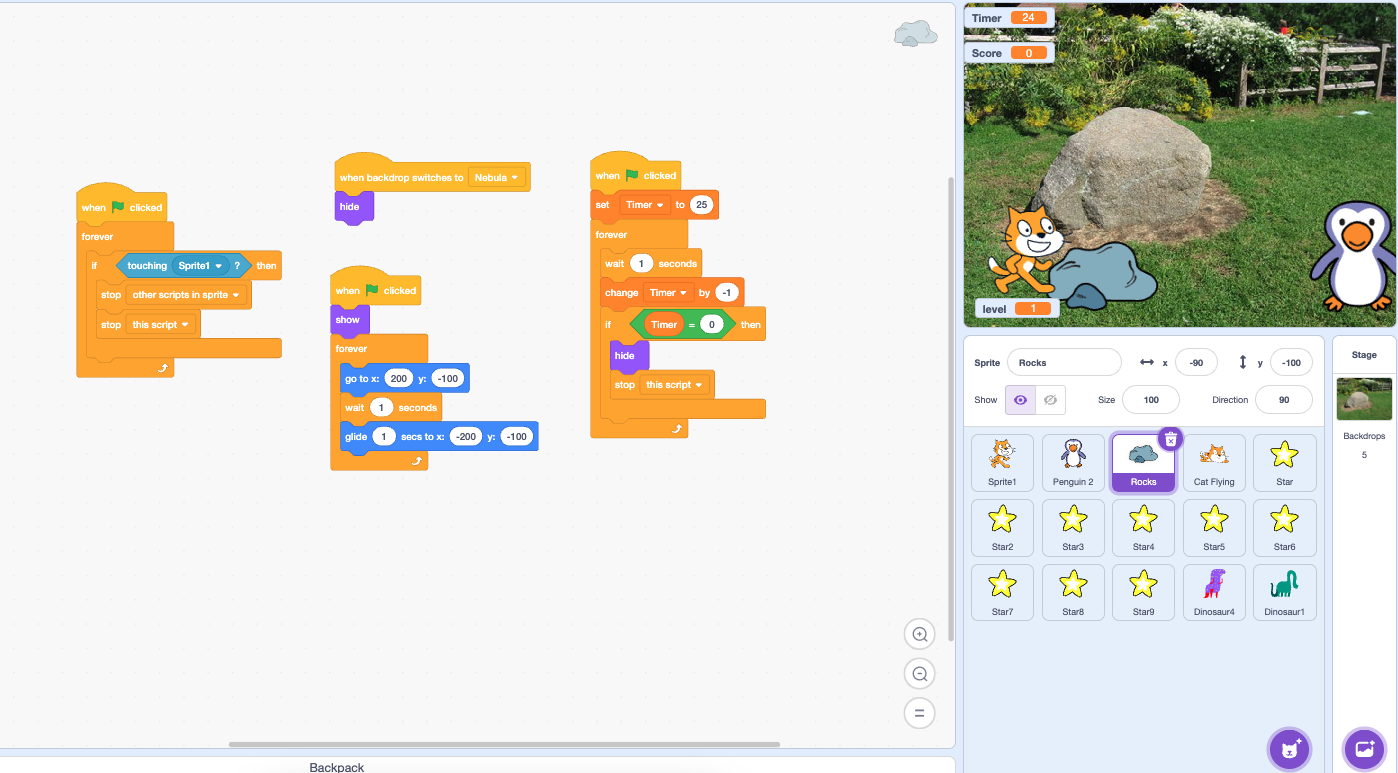Edit the change Timer by -1 value
This screenshot has height=773, width=1398.
click(727, 292)
